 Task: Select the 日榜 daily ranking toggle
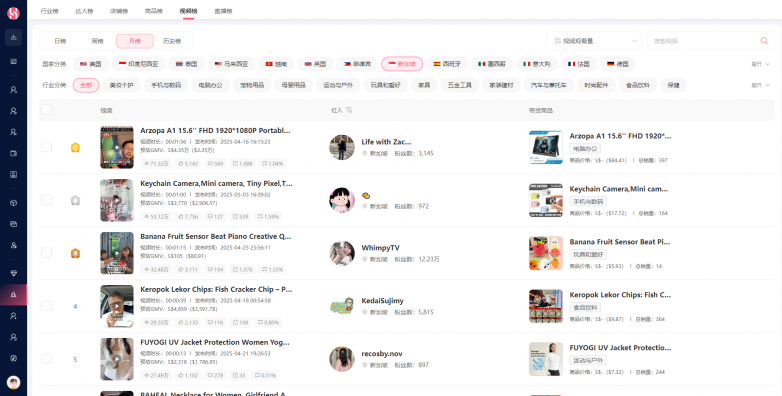60,41
